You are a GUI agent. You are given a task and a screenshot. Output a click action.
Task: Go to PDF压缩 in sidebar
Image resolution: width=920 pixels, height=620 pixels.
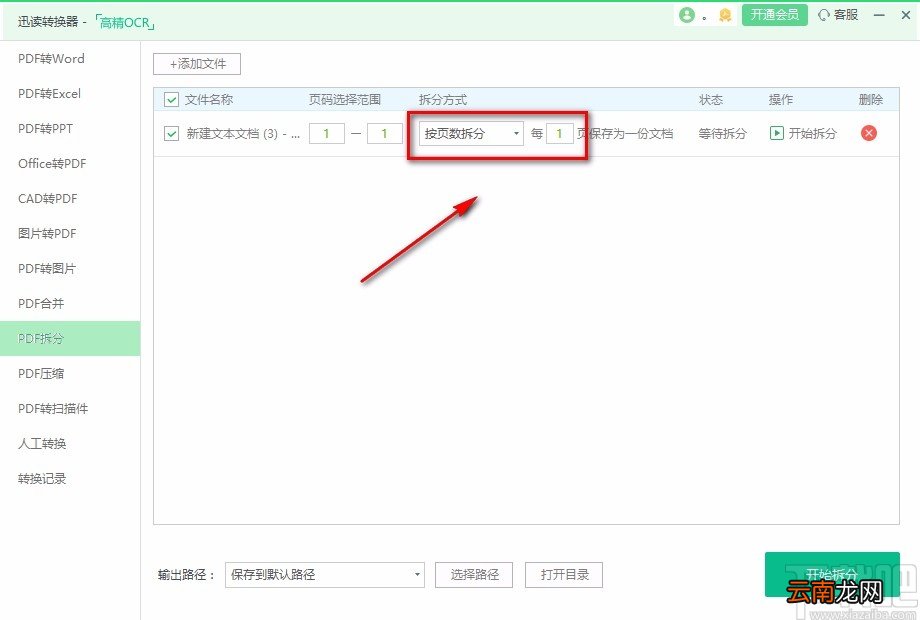[40, 373]
